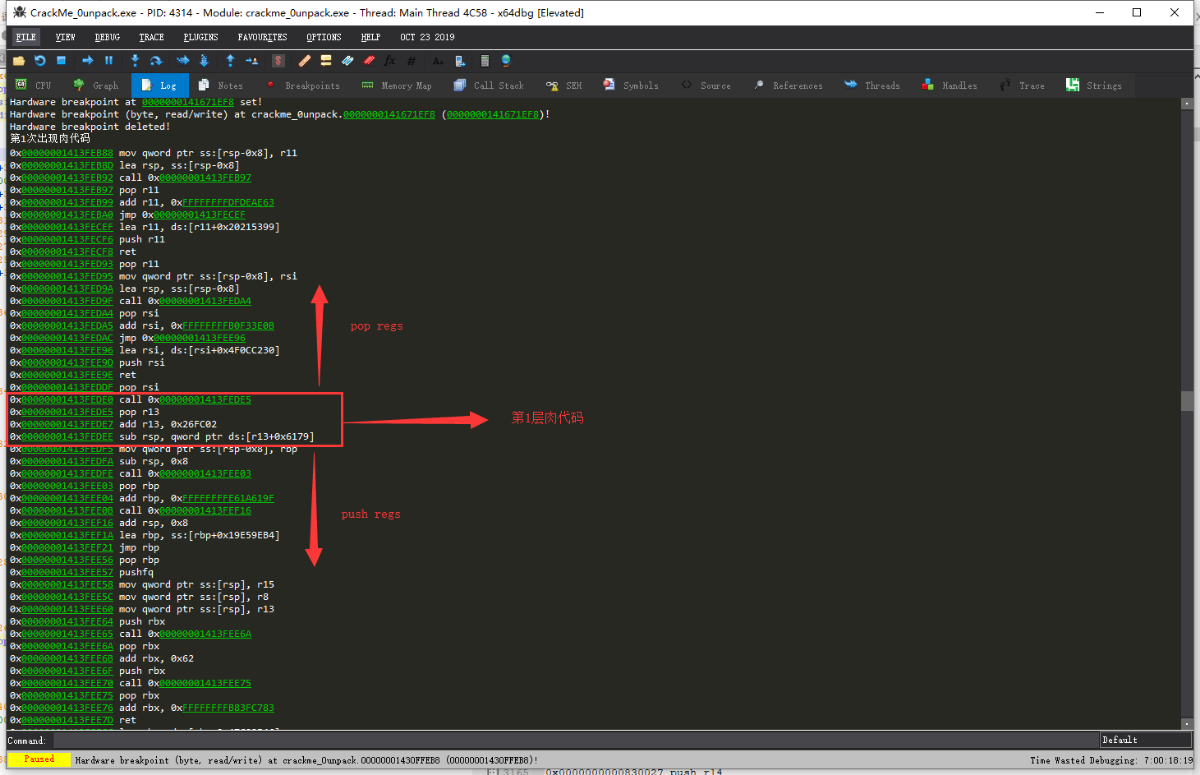1200x775 pixels.
Task: Click the yellow Paused status label
Action: point(39,760)
